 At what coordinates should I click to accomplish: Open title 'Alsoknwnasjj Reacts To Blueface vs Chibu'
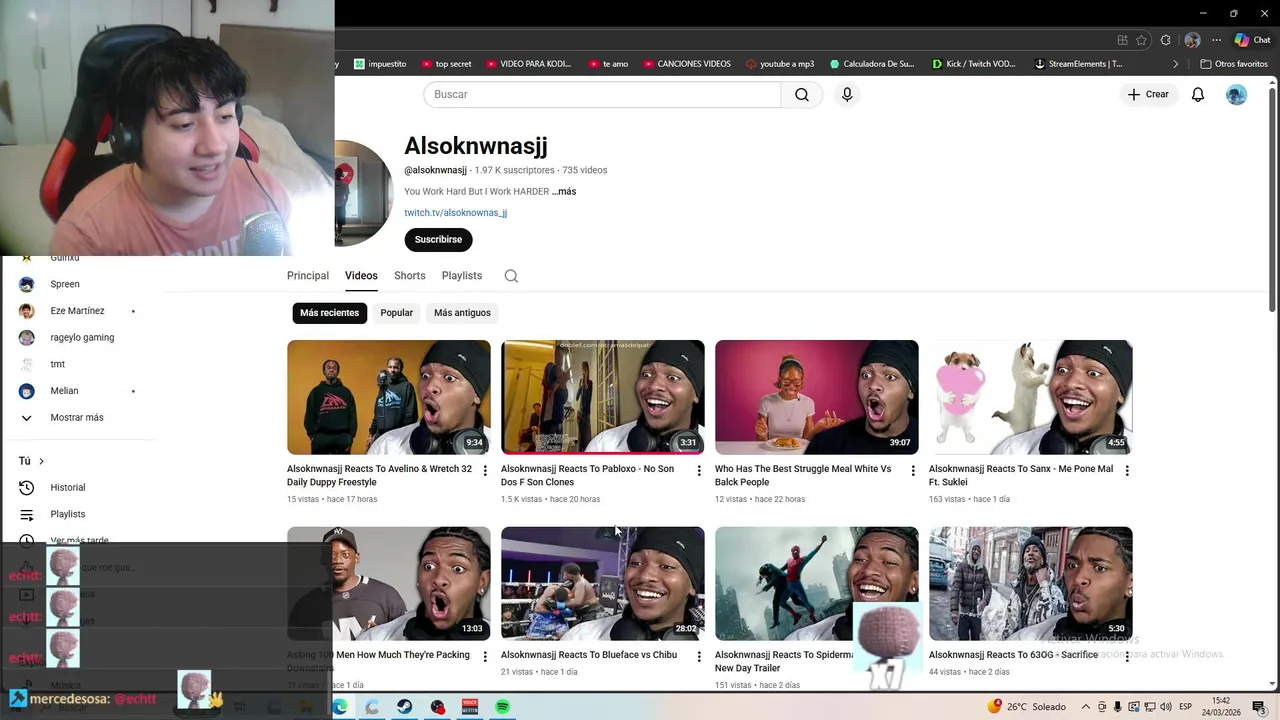click(x=589, y=655)
